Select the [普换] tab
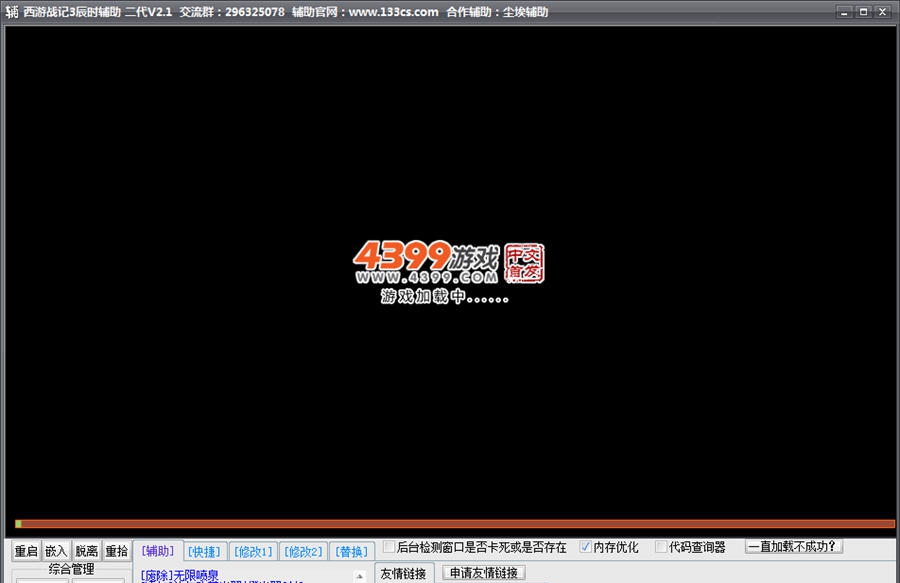The height and width of the screenshot is (583, 900). pos(352,550)
